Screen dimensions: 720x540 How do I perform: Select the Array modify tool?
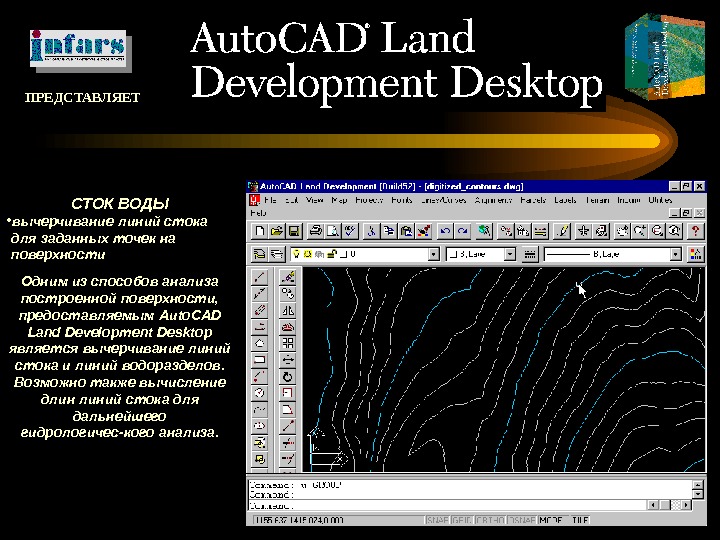point(288,343)
